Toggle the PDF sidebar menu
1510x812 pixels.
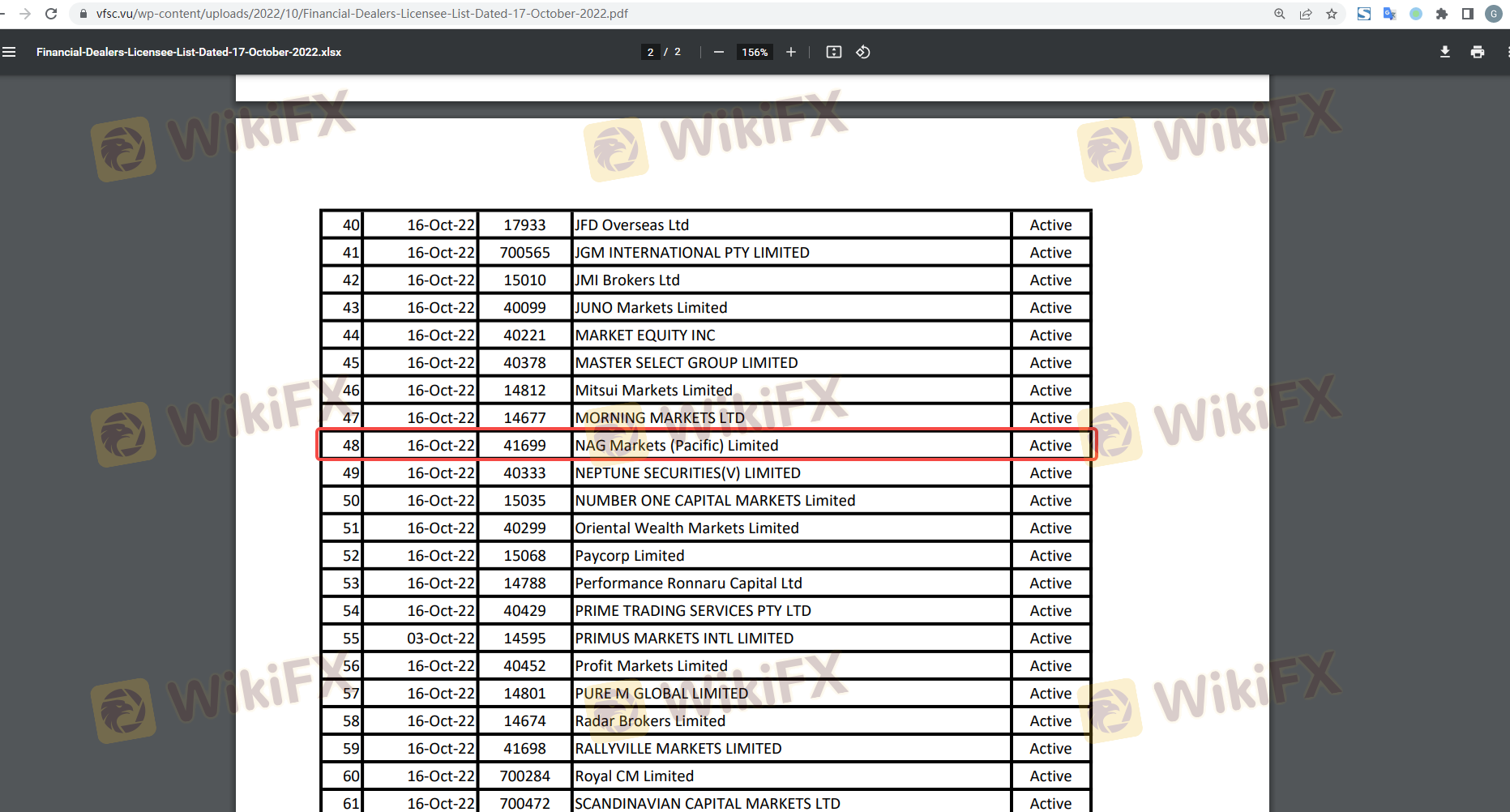(10, 52)
